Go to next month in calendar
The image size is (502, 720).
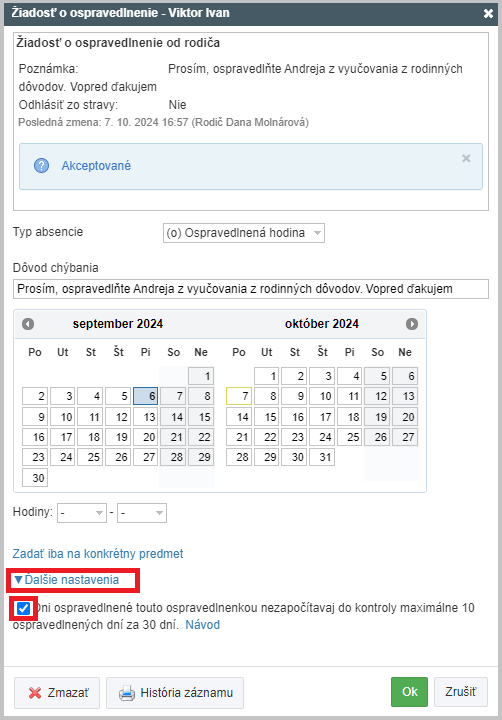click(412, 324)
